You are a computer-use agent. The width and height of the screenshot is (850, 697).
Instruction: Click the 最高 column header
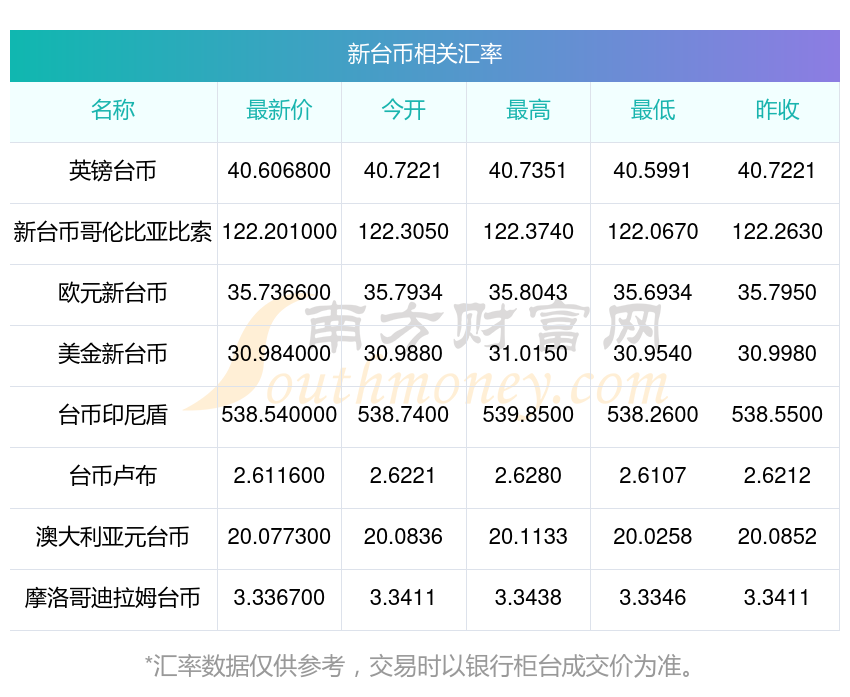[528, 110]
